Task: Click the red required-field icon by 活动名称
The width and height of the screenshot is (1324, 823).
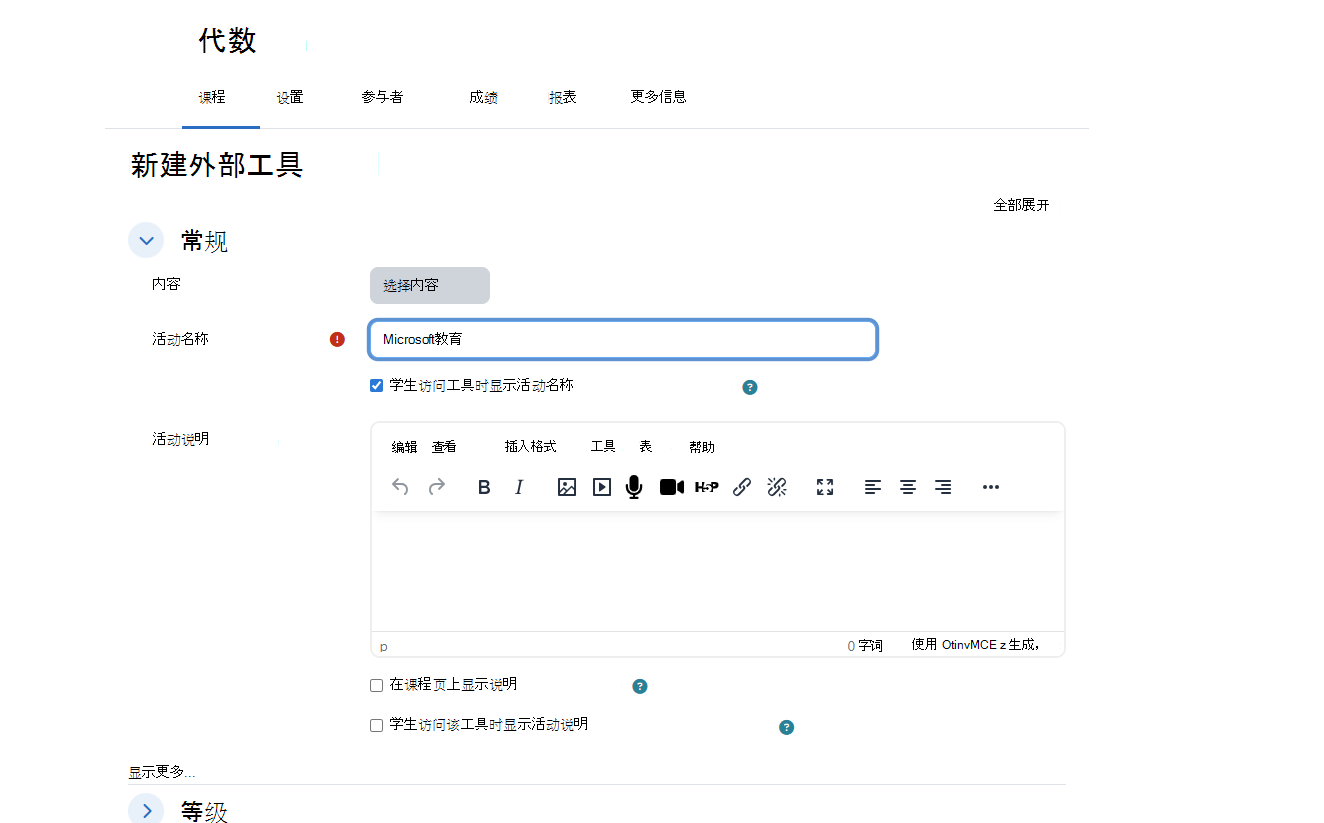Action: [x=337, y=339]
